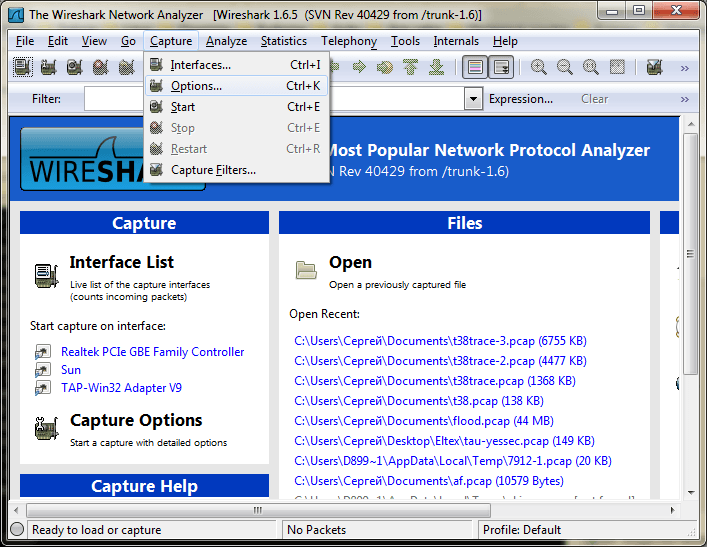This screenshot has height=547, width=707.
Task: Click the Clear filter button
Action: 594,99
